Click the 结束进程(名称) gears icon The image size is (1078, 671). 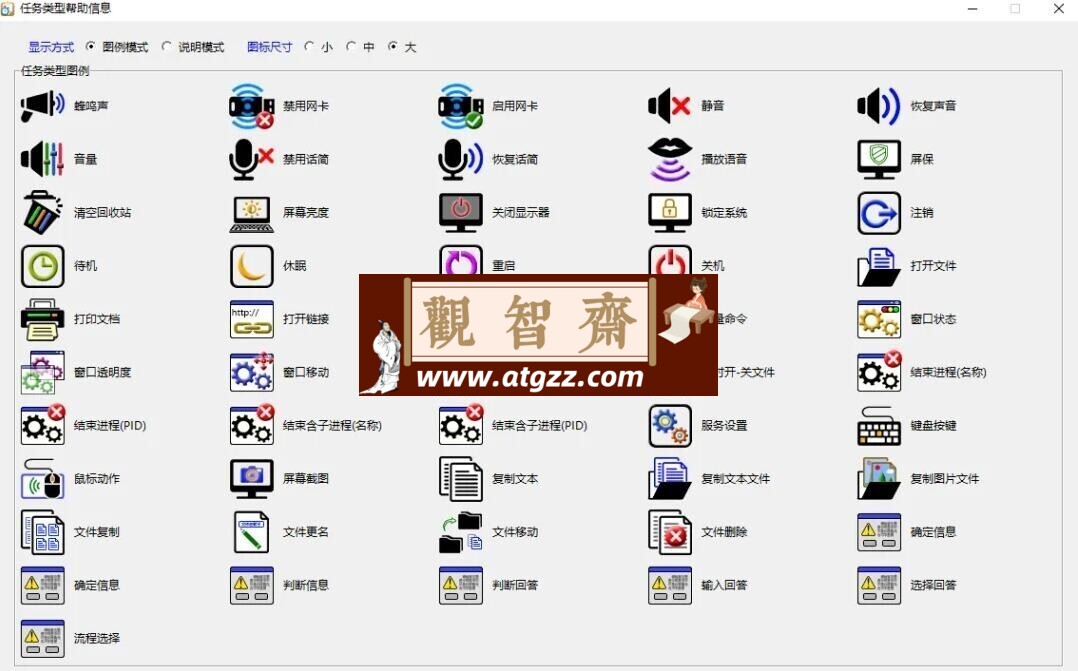(879, 371)
